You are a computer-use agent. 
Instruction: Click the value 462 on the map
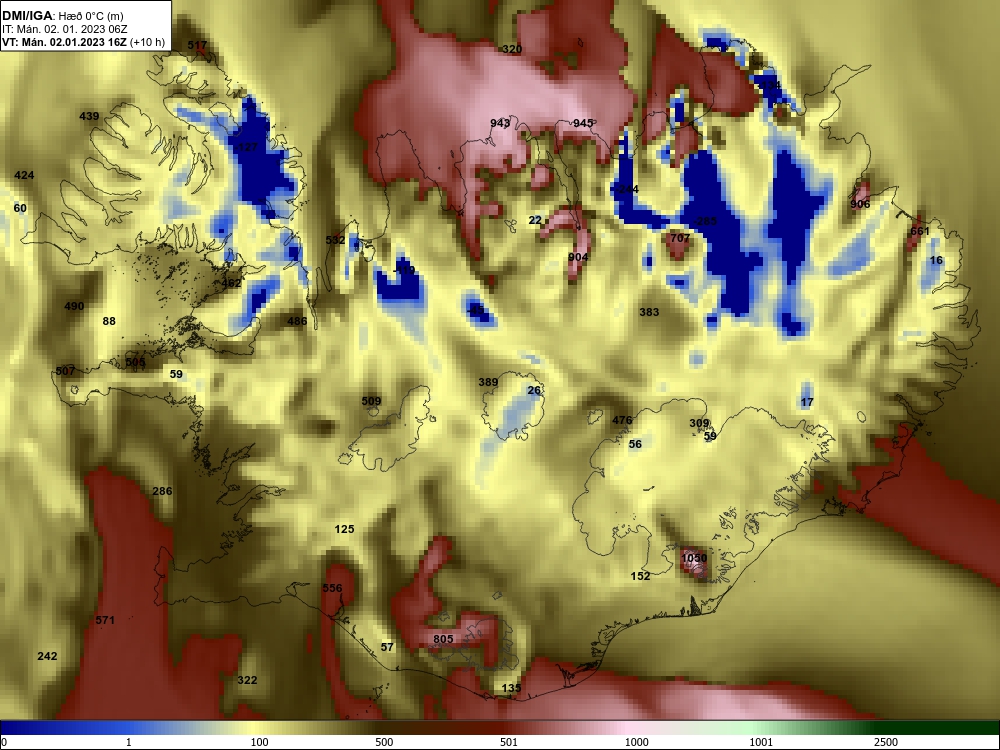point(232,283)
